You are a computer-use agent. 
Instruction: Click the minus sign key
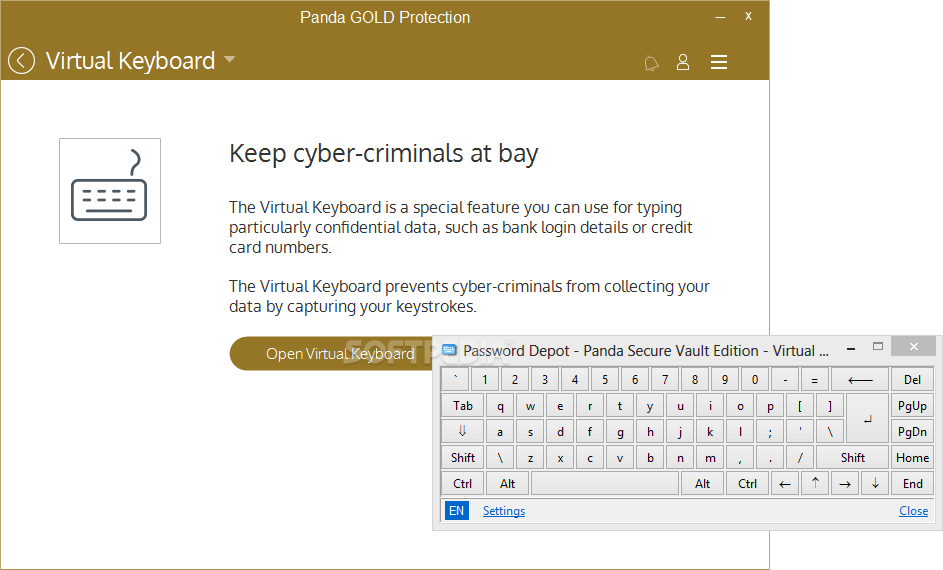pyautogui.click(x=785, y=379)
